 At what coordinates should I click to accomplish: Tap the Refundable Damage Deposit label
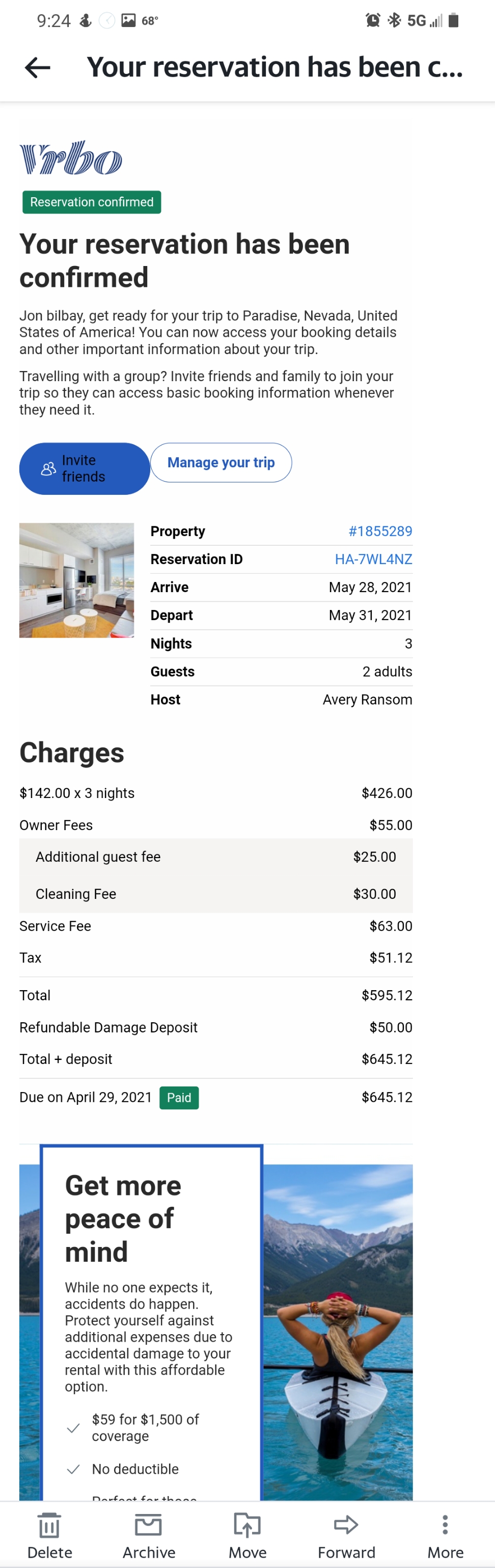[x=108, y=1027]
